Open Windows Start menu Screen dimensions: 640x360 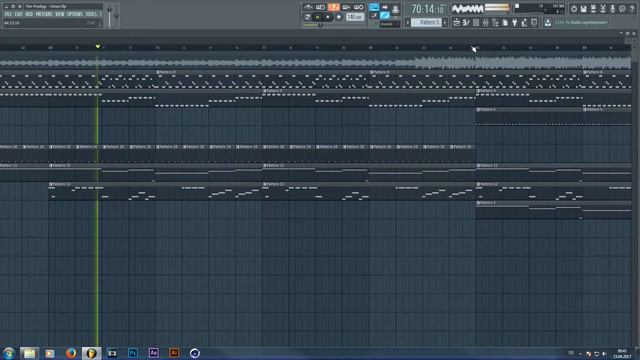[x=9, y=353]
